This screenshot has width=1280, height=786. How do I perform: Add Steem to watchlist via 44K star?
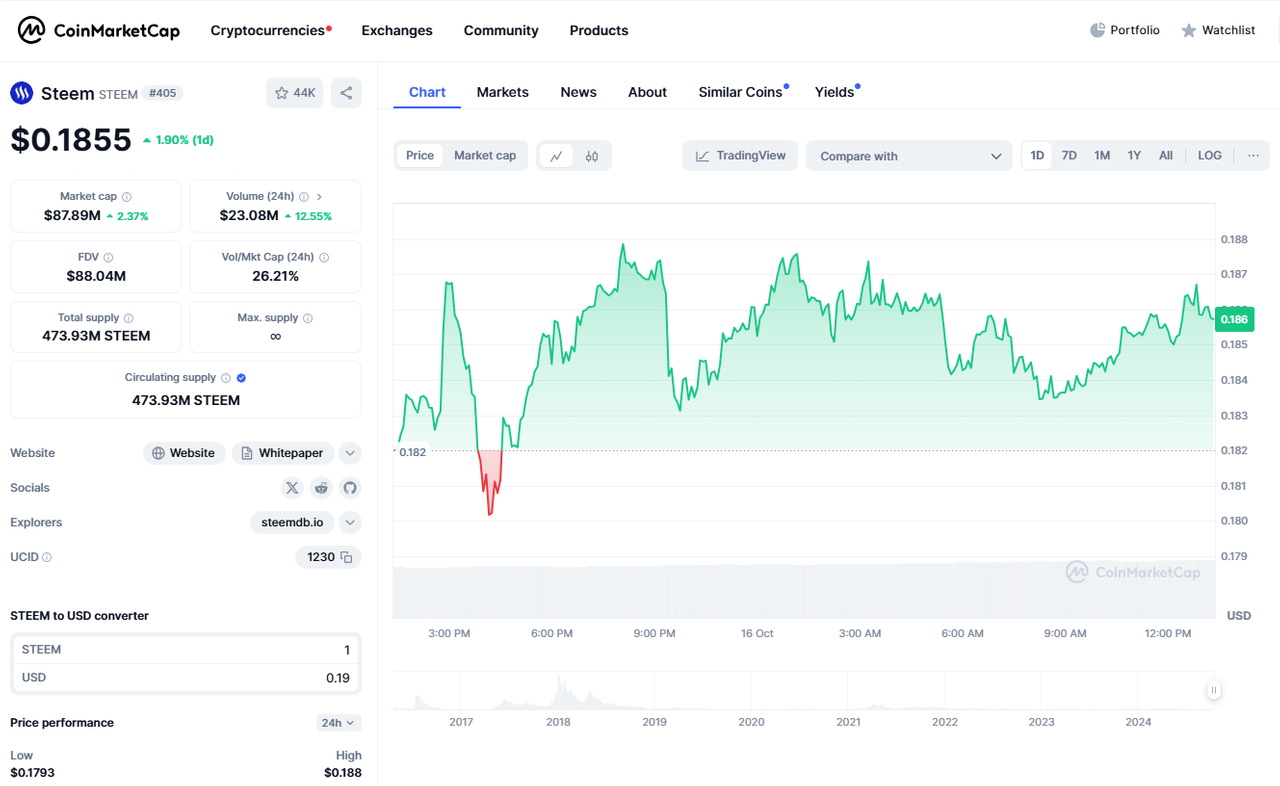pos(295,93)
